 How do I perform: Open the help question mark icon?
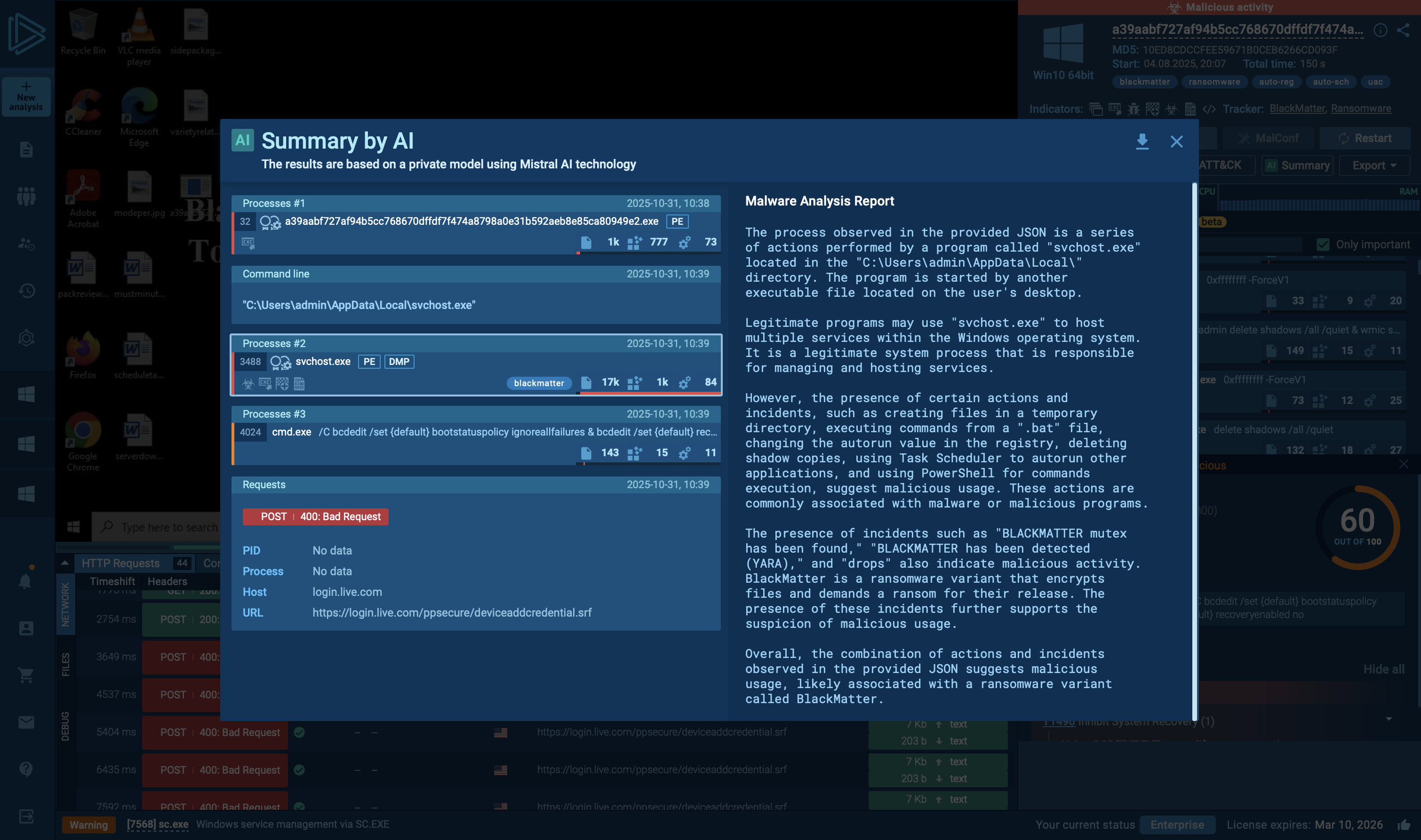(x=26, y=769)
